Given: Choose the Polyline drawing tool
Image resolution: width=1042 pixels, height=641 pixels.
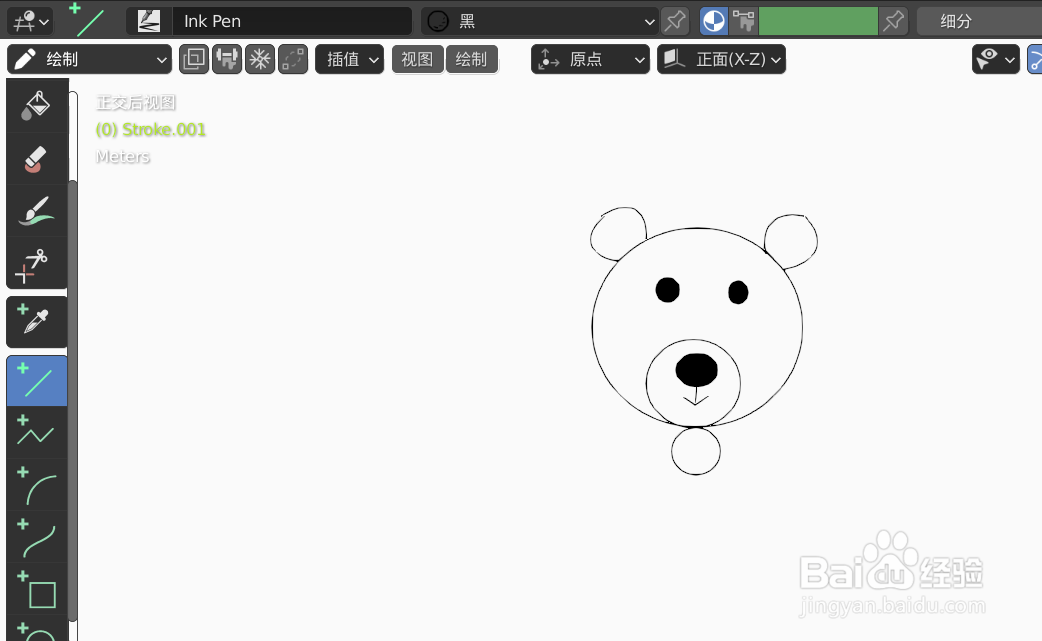Looking at the screenshot, I should tap(37, 432).
